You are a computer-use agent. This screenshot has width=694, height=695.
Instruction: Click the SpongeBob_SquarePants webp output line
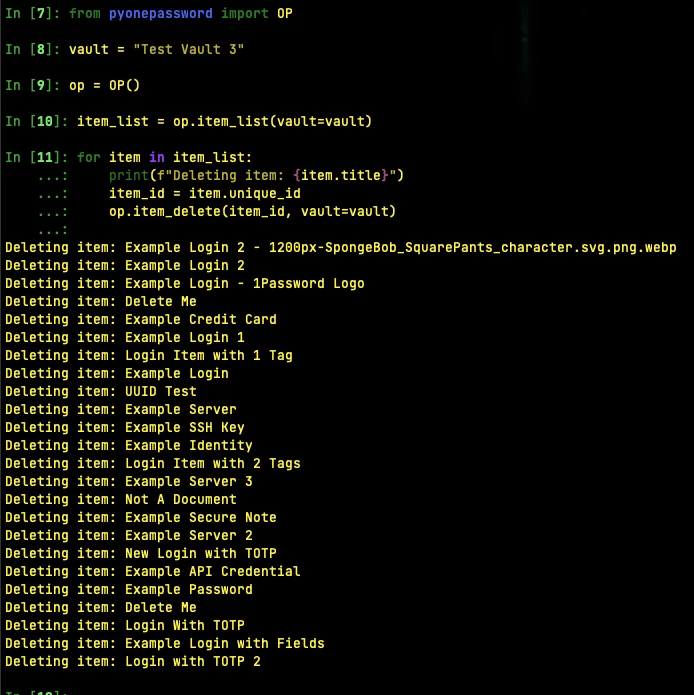click(x=341, y=247)
